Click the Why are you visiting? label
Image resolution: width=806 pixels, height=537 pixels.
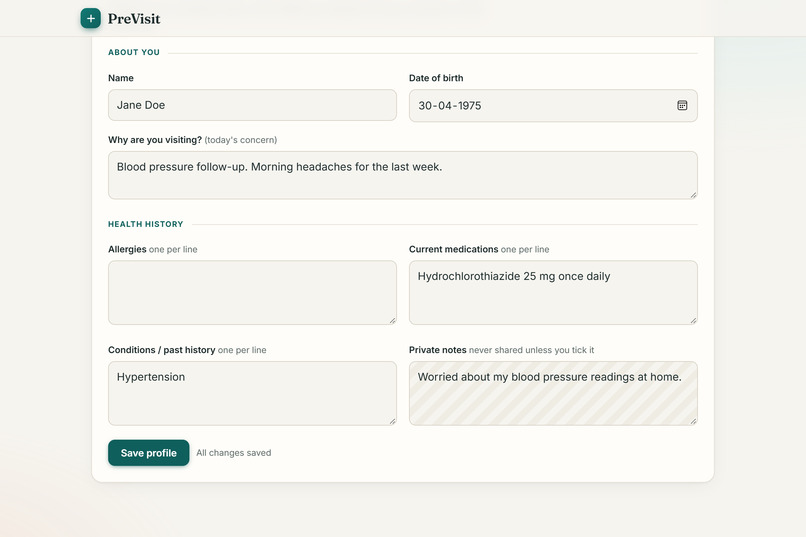tap(155, 140)
